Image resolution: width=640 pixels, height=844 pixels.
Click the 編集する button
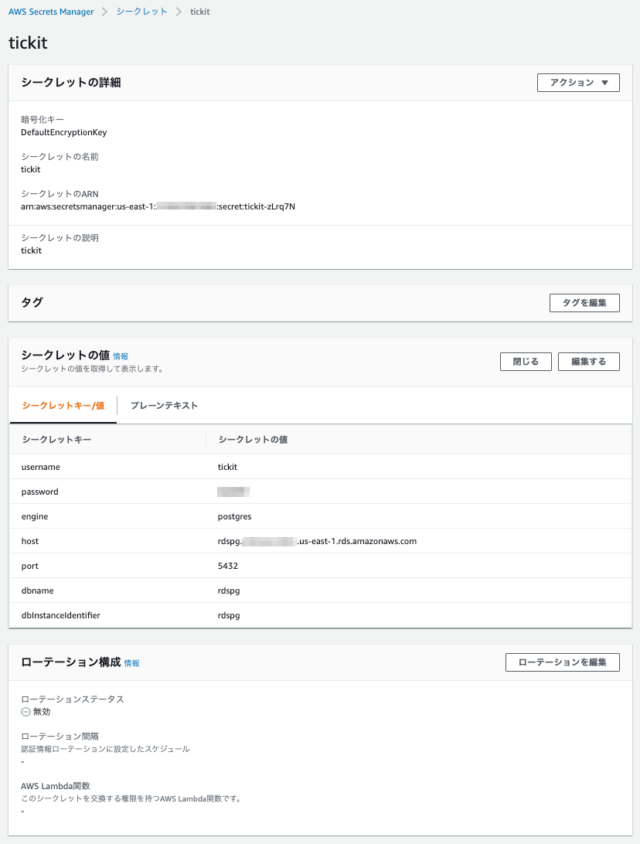588,362
